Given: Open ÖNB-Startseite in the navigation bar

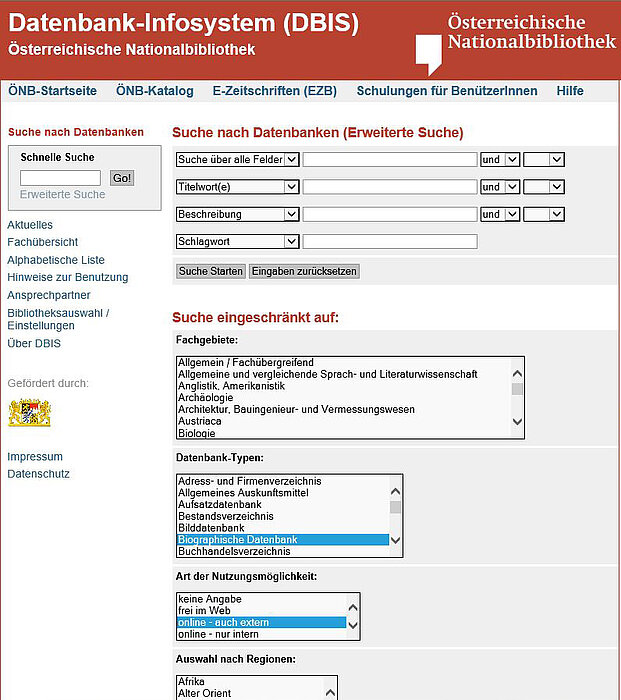Looking at the screenshot, I should 52,91.
